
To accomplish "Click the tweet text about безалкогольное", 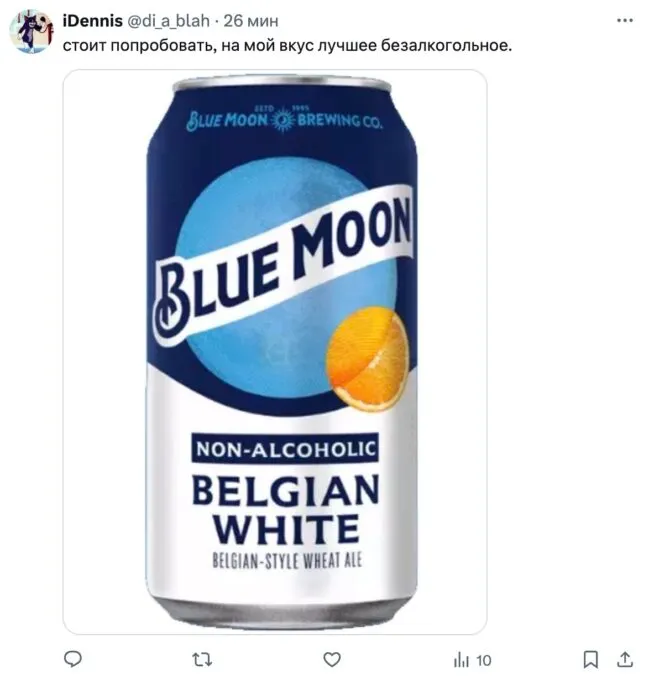I will [287, 45].
